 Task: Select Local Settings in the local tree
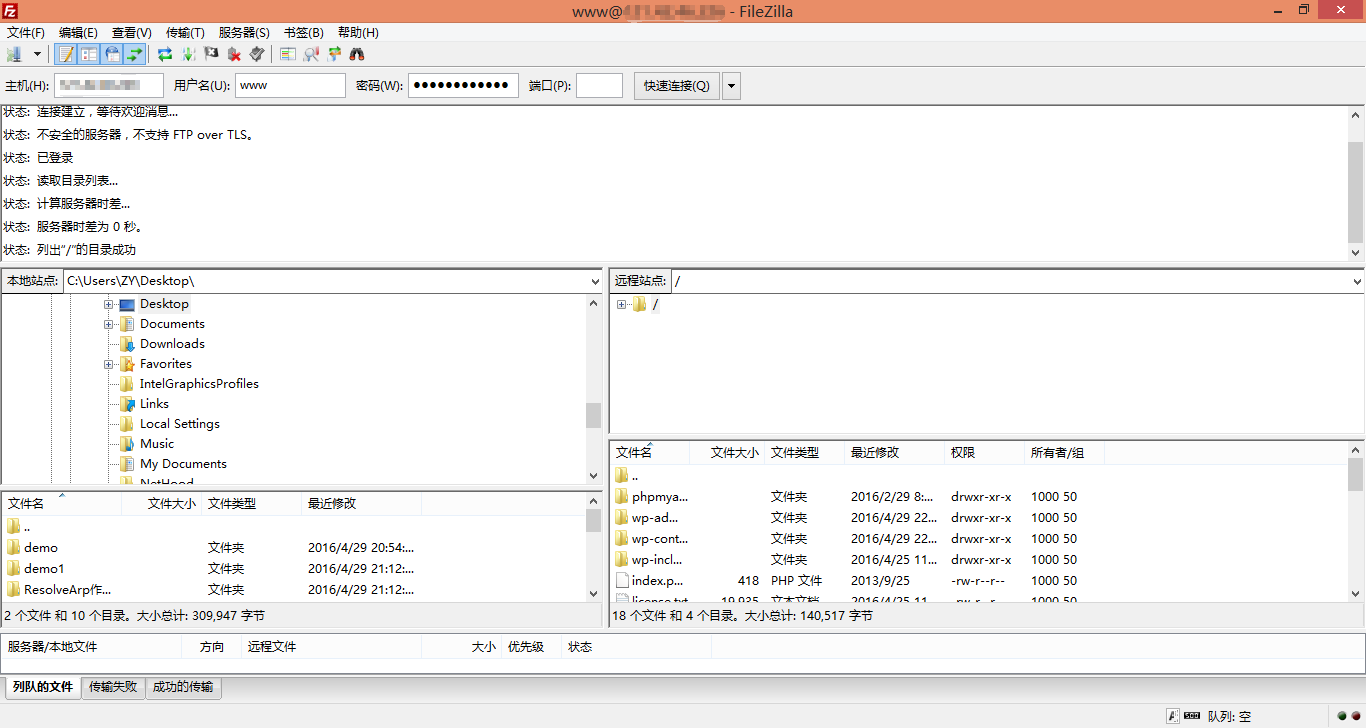tap(179, 424)
